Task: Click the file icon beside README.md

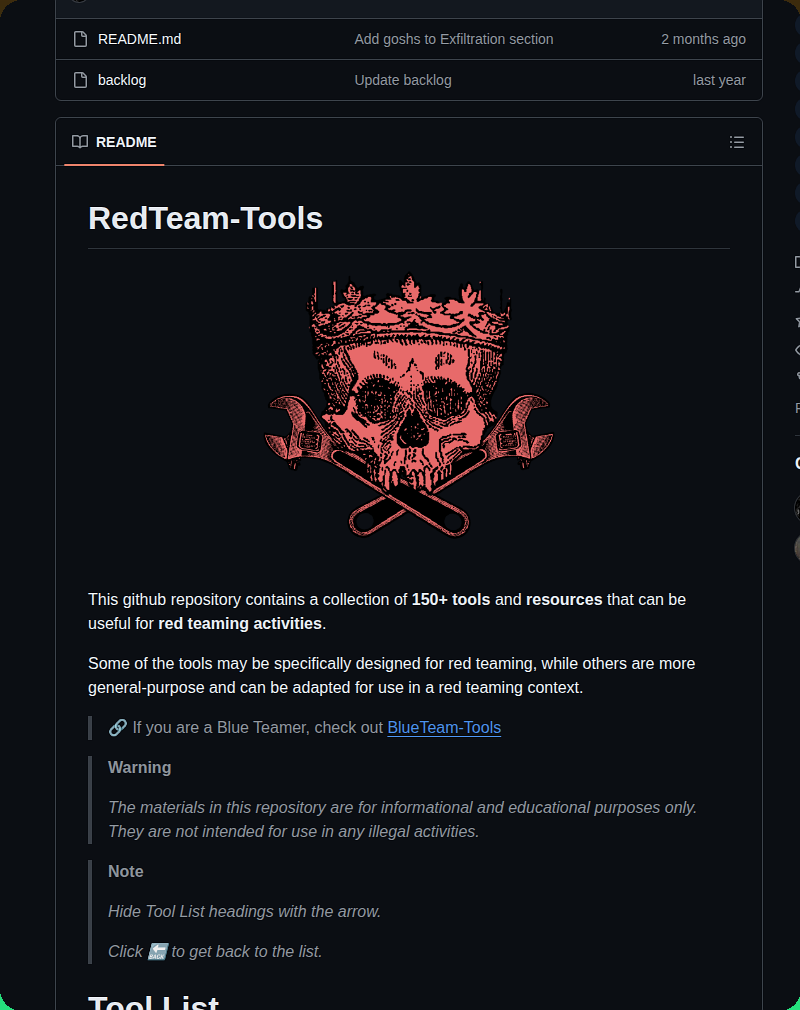Action: [81, 39]
